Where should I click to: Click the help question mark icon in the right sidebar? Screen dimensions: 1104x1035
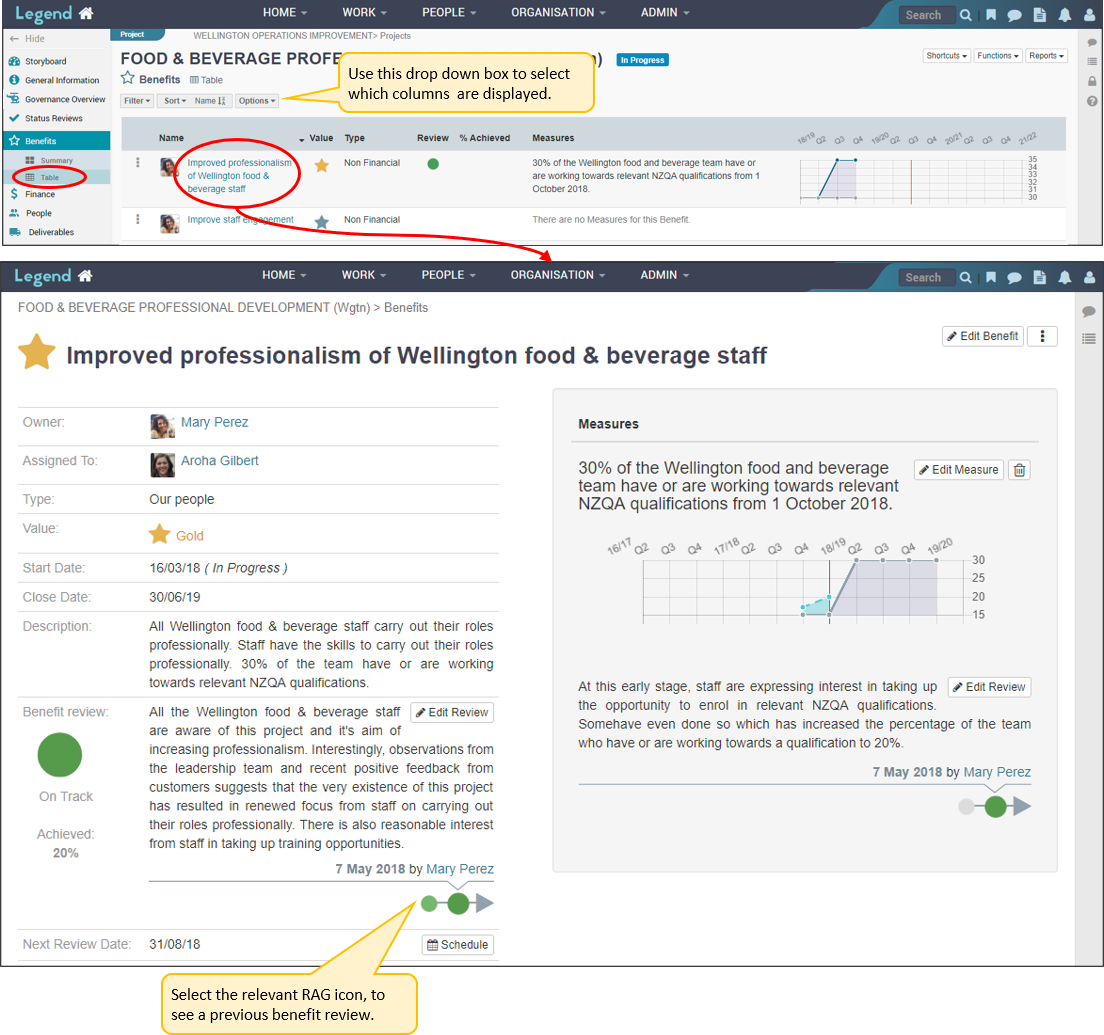pos(1092,101)
